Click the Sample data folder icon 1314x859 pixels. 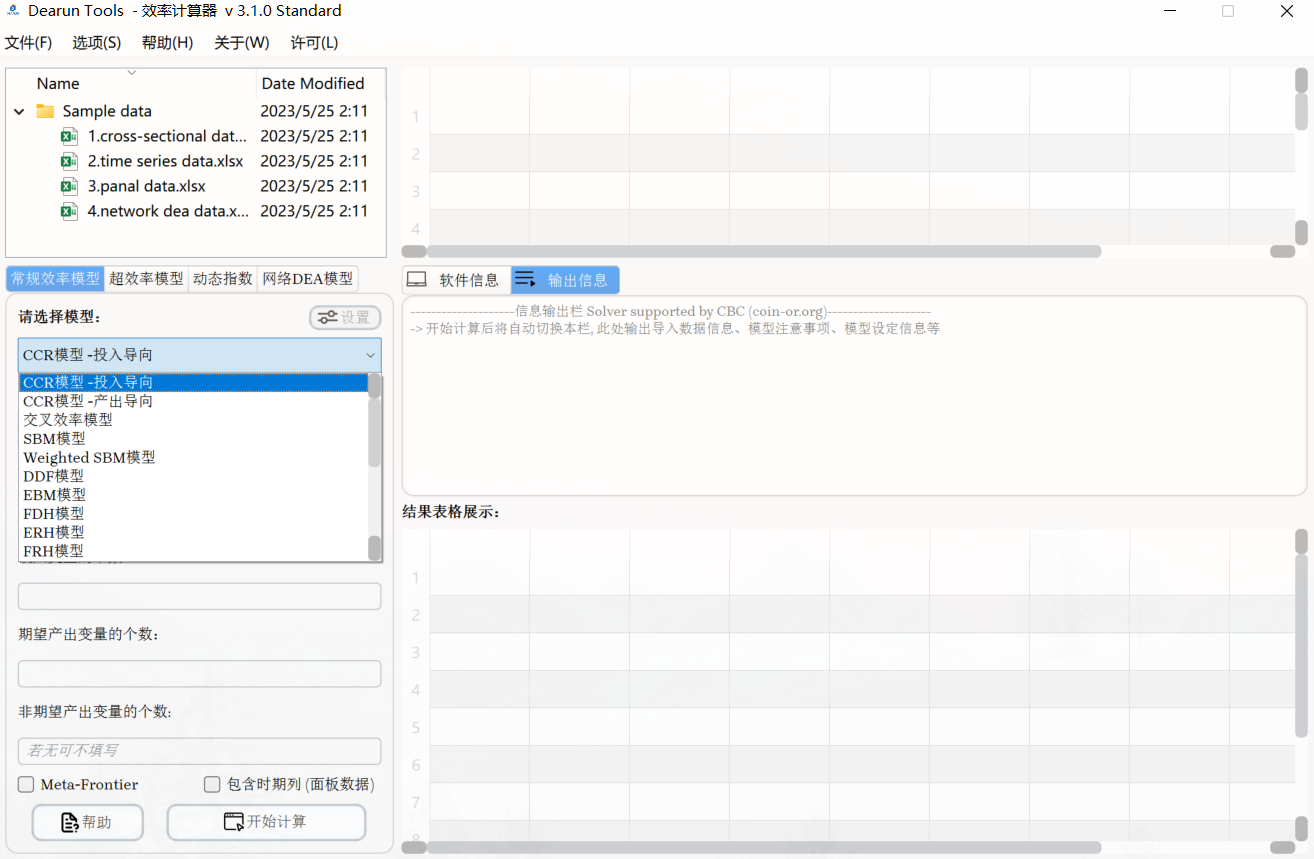coord(45,111)
